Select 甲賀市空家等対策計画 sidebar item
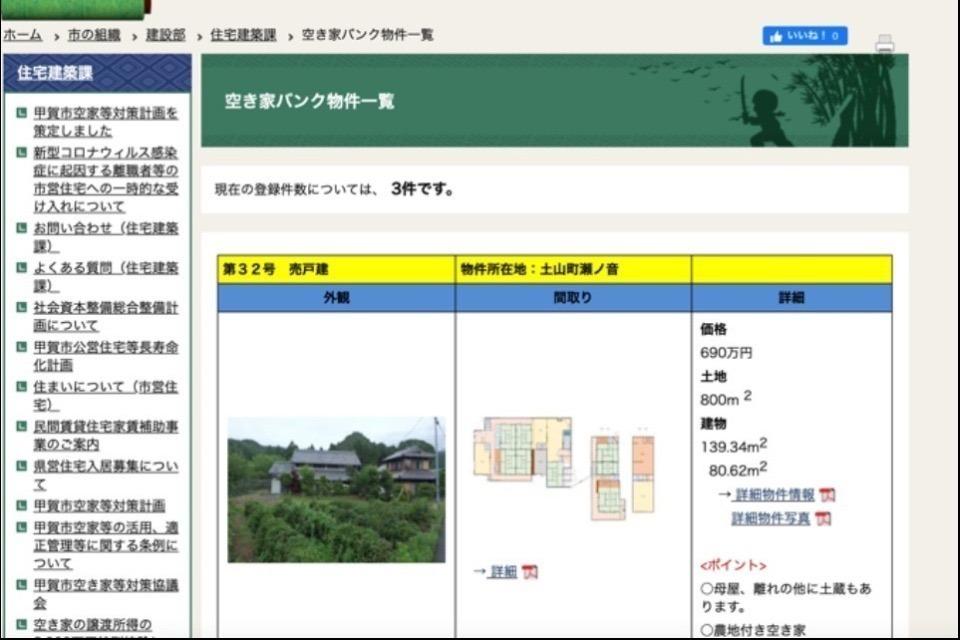 tap(99, 505)
